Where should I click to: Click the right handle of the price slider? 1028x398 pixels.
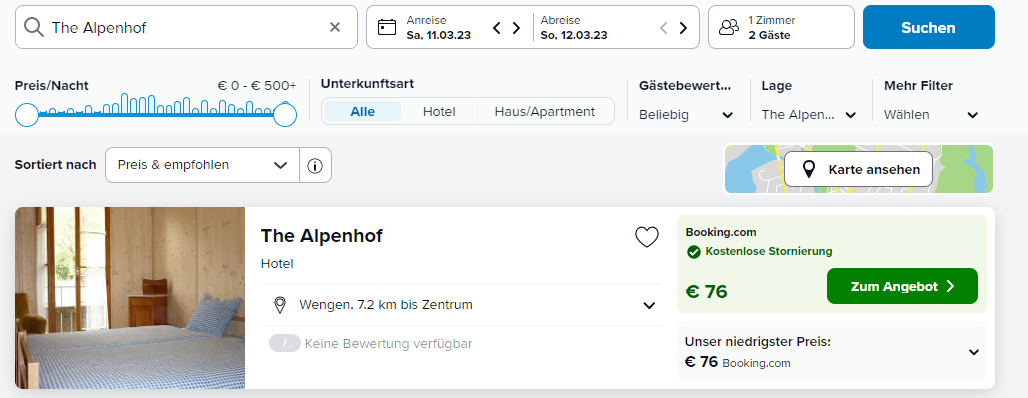[x=285, y=115]
